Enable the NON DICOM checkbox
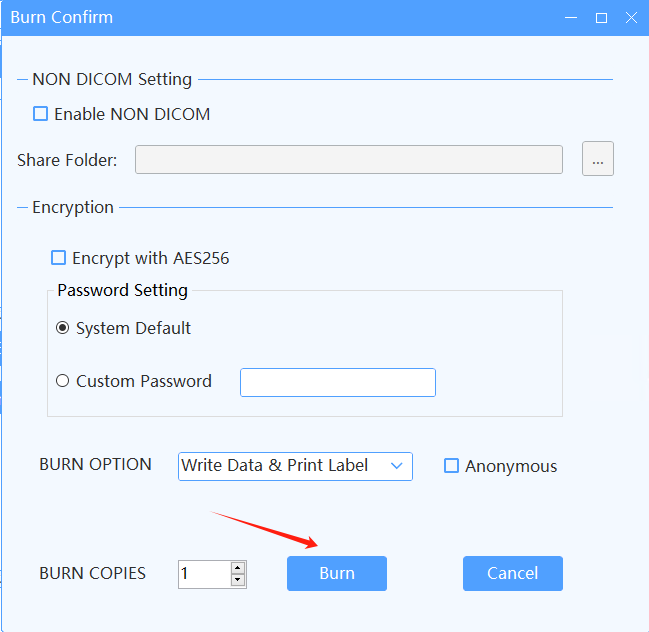649x632 pixels. point(41,114)
